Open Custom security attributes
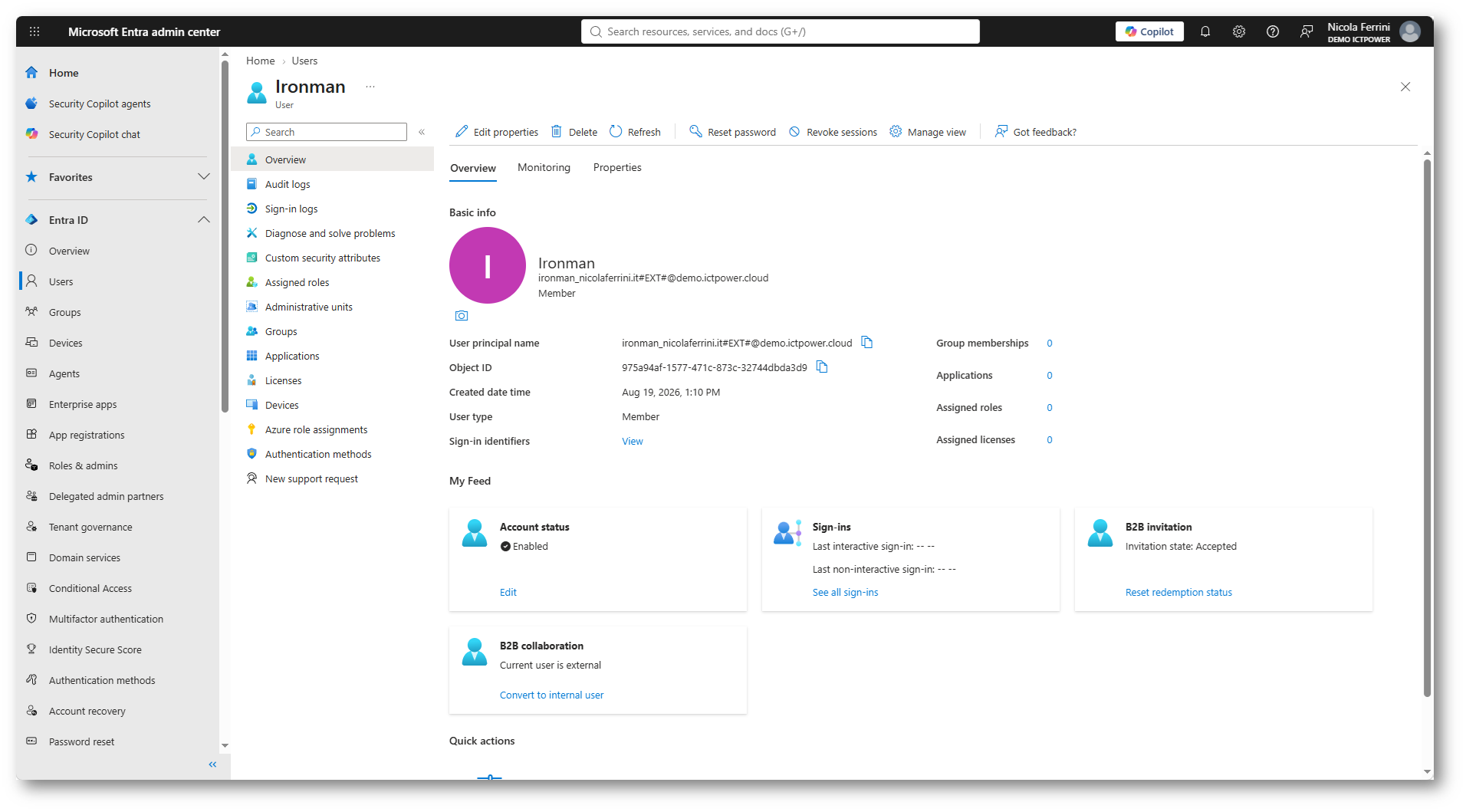This screenshot has height=812, width=1466. [x=323, y=258]
